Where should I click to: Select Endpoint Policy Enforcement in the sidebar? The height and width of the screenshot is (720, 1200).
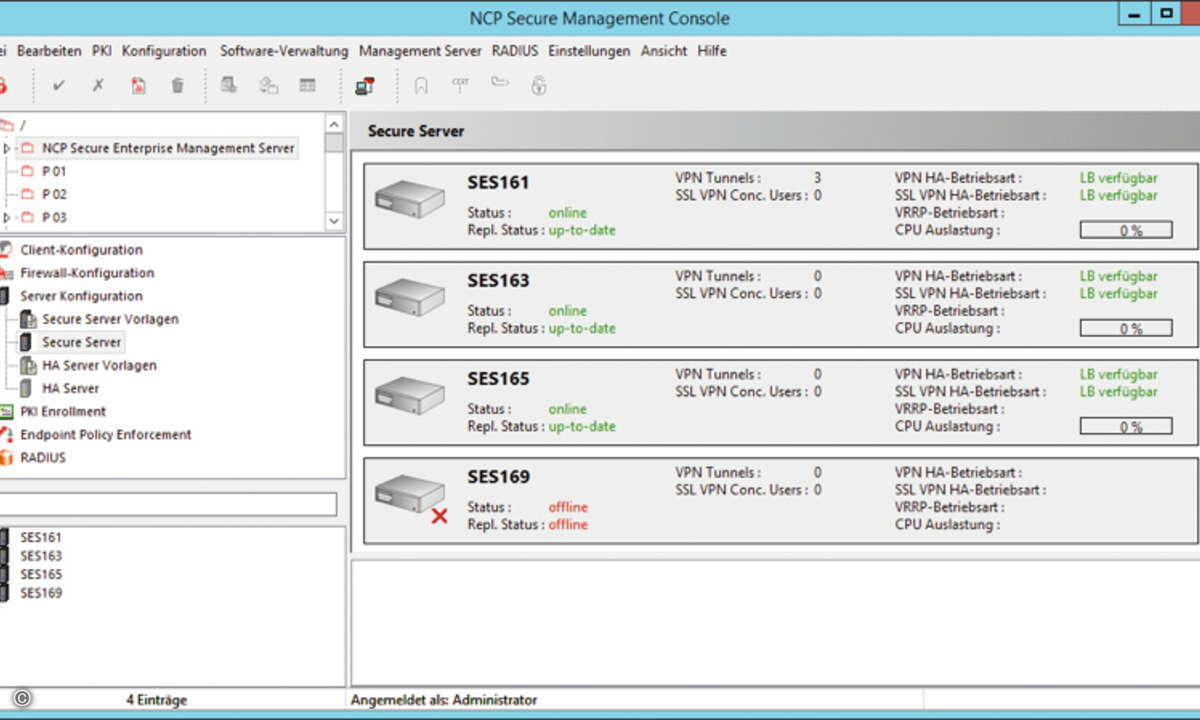(x=105, y=435)
